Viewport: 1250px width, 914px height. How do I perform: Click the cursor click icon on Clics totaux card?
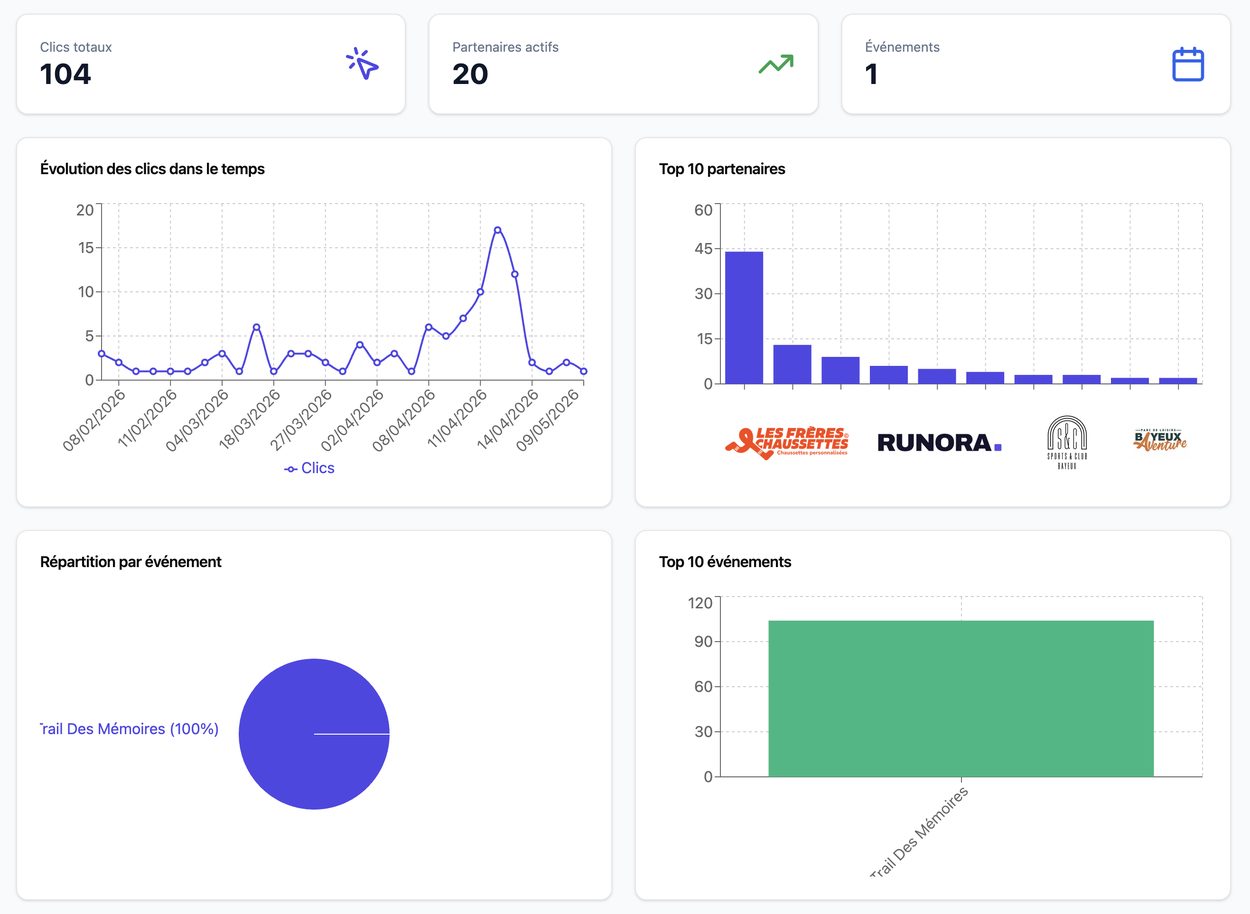tap(363, 64)
